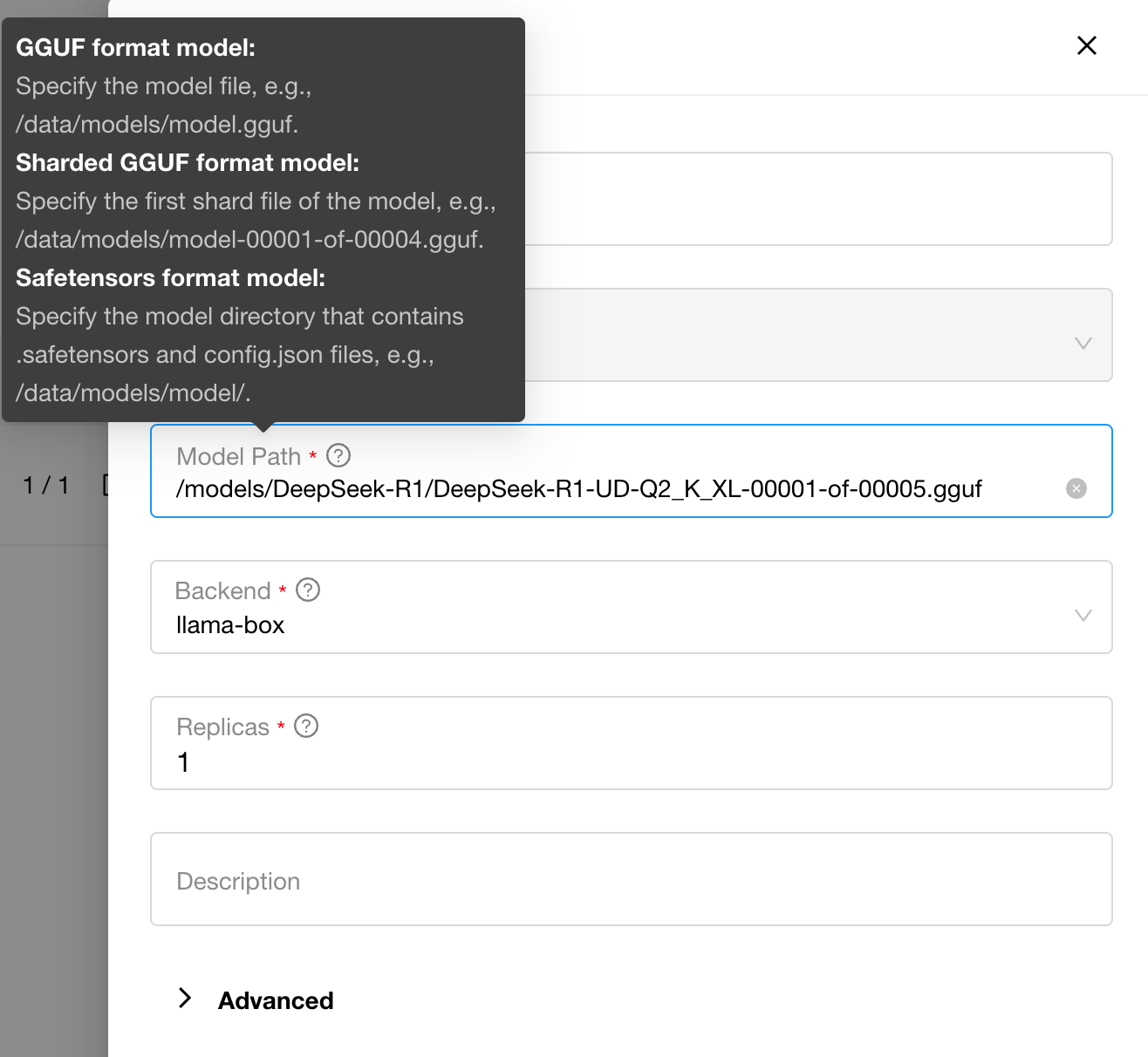Click inside the Description text box
Screen dimensions: 1148x1057
click(x=632, y=879)
